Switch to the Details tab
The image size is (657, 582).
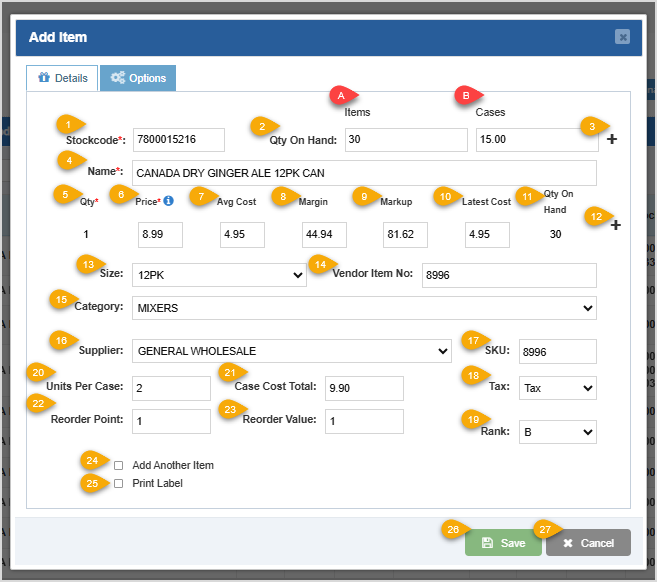tap(62, 78)
